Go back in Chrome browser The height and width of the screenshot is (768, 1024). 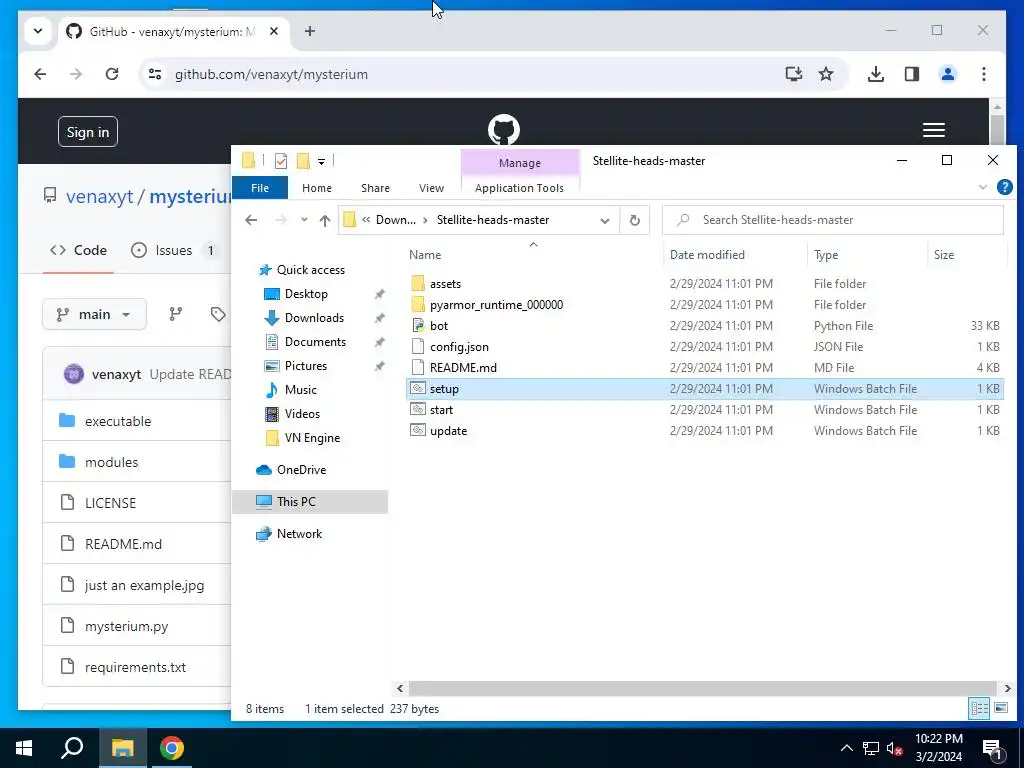40,74
